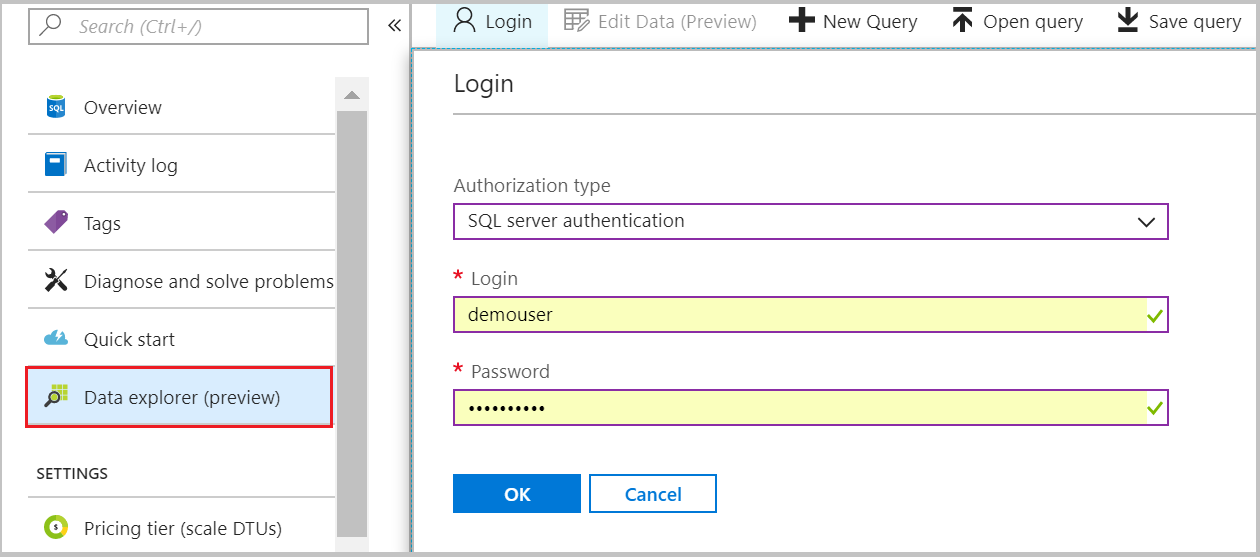Open the Authorization type dropdown

(810, 221)
